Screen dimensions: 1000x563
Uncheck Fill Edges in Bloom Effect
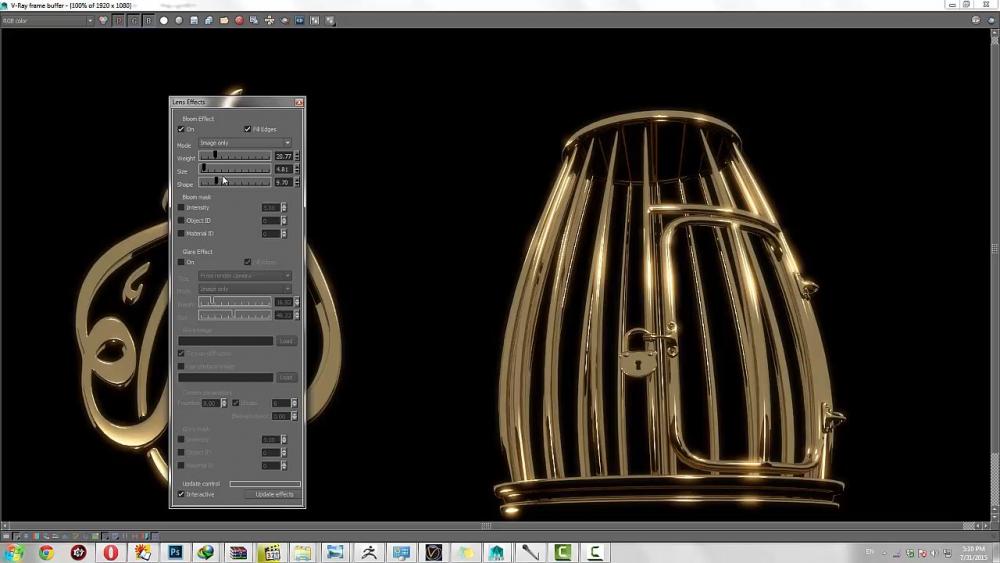(x=247, y=129)
